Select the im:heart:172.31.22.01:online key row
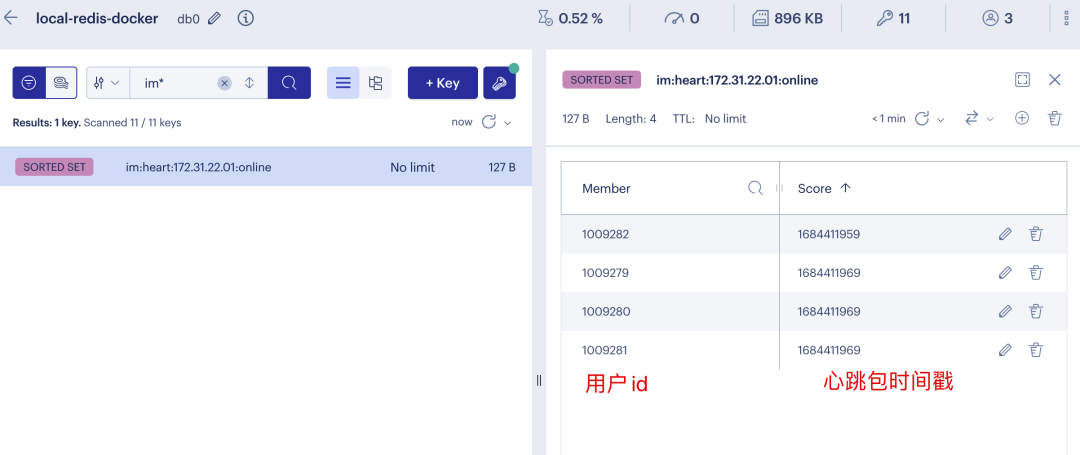 [265, 167]
